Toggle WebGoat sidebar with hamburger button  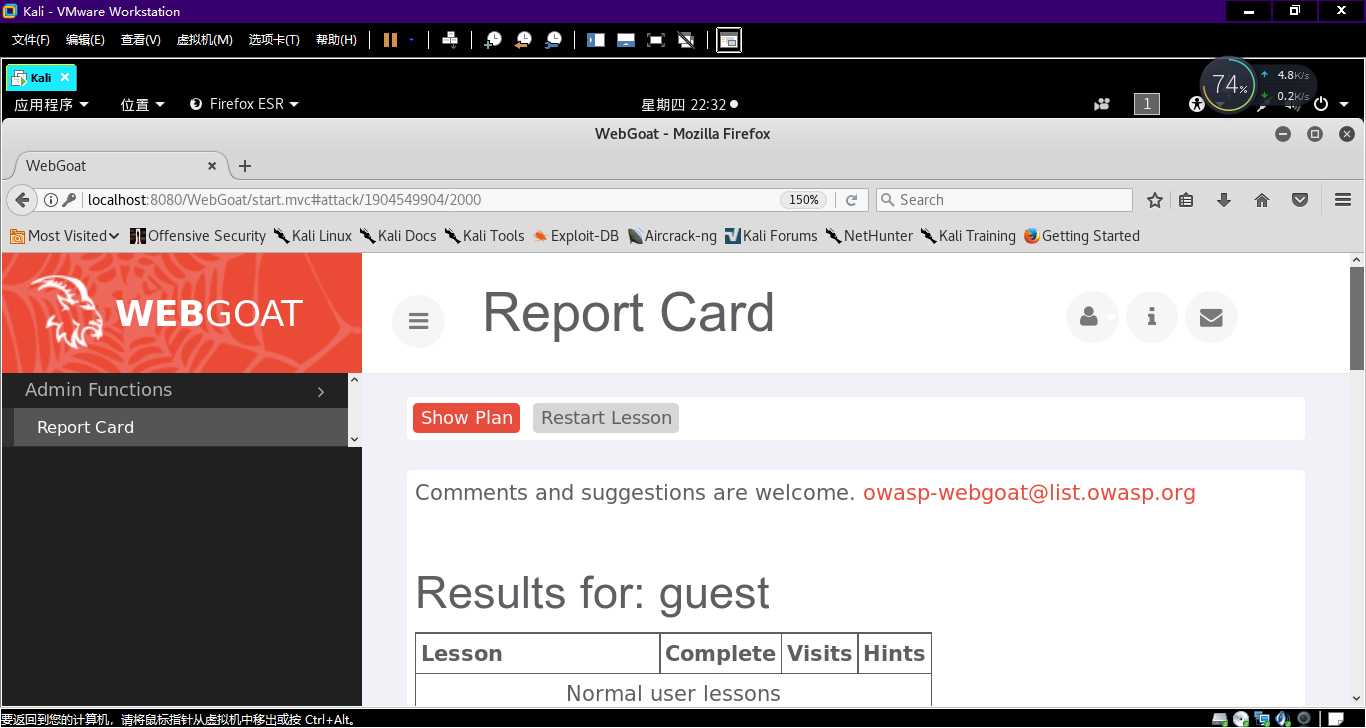click(x=418, y=321)
